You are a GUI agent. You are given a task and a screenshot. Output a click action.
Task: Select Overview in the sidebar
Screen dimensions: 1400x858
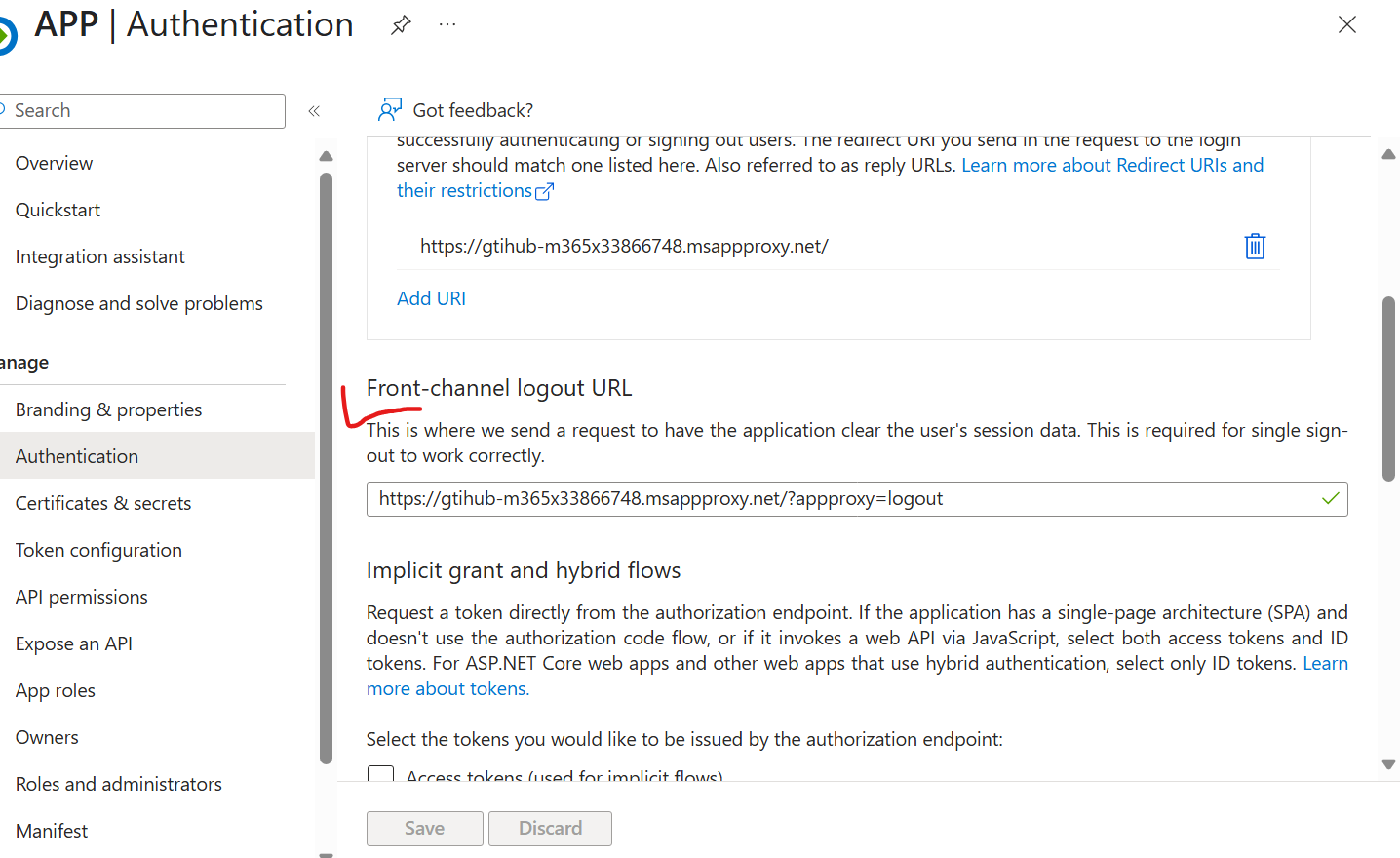pos(54,162)
